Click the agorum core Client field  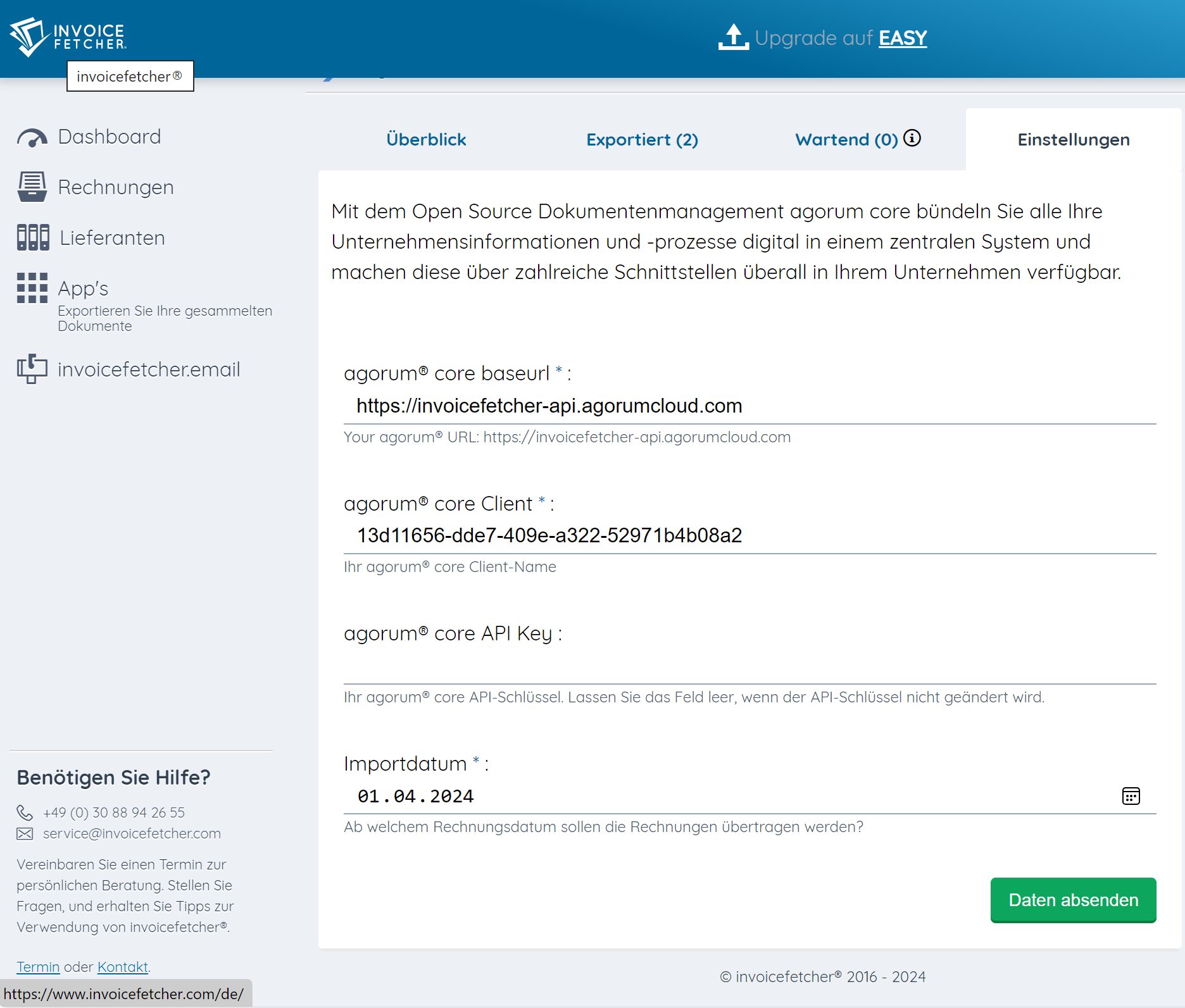coord(749,536)
